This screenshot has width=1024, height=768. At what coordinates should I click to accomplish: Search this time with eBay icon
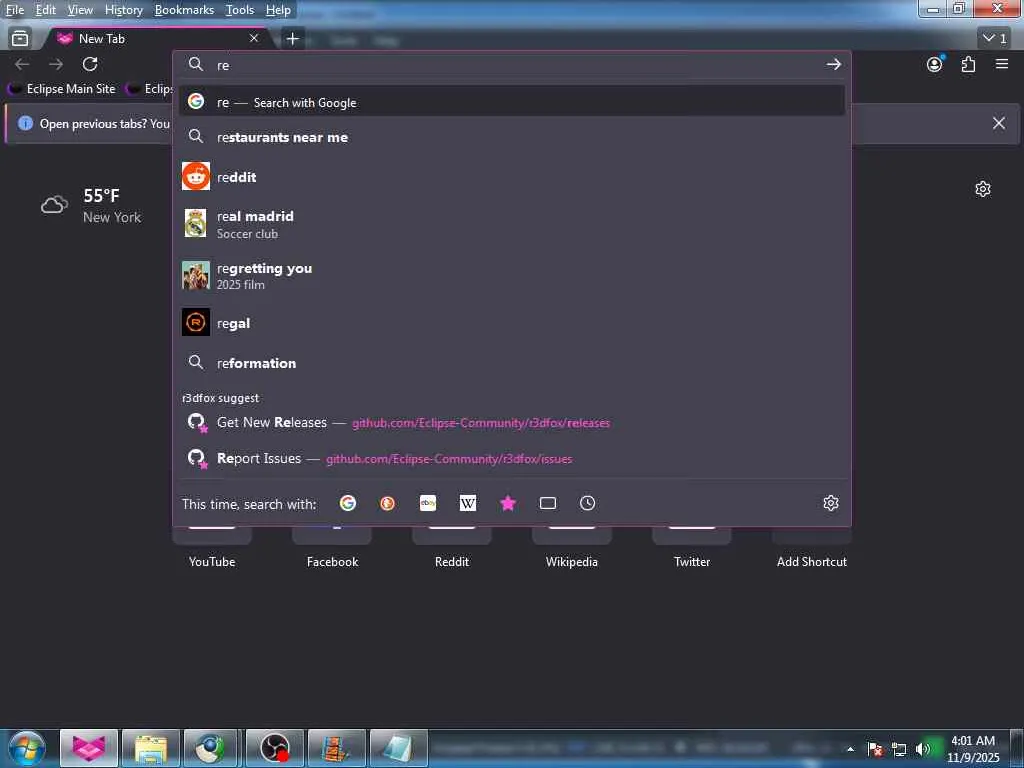pyautogui.click(x=428, y=503)
